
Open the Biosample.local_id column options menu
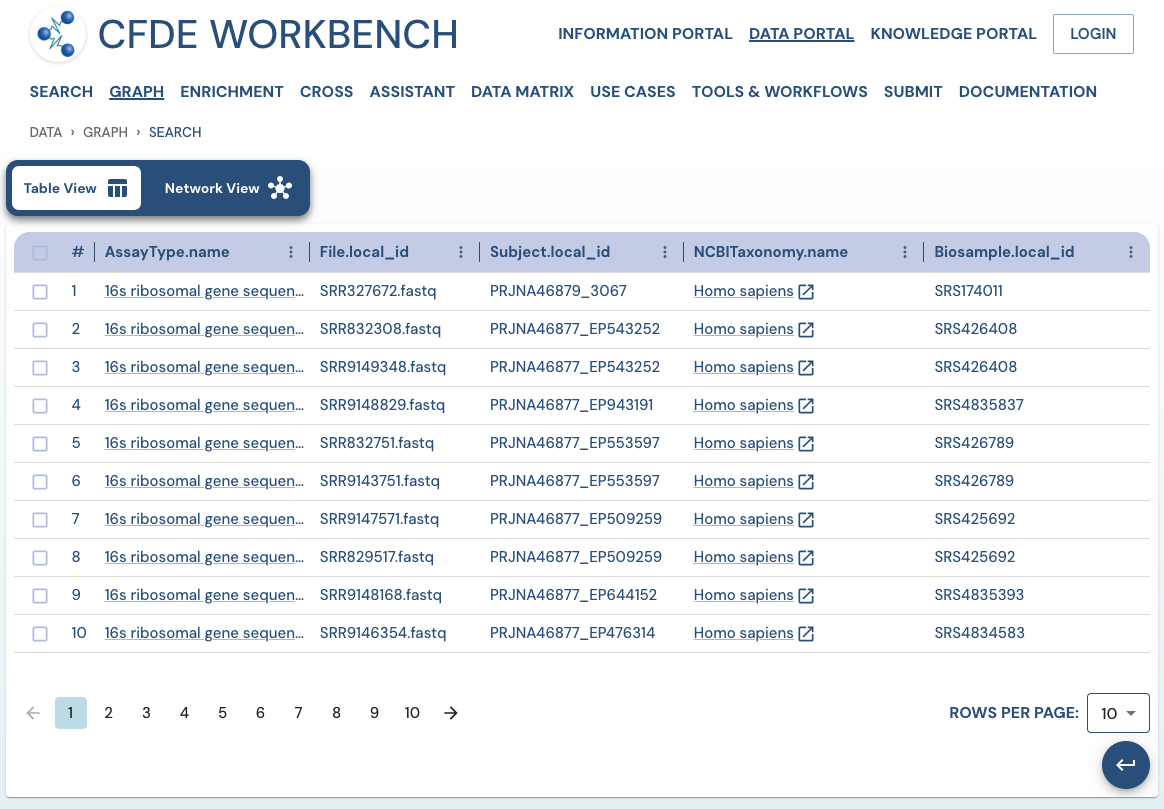[1131, 252]
